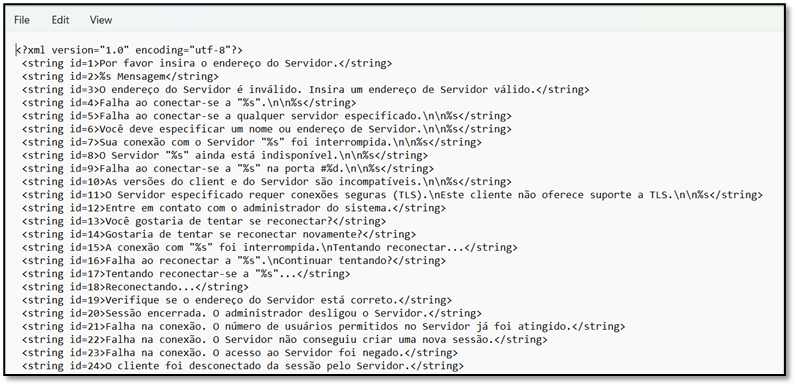Open the Edit menu
This screenshot has width=797, height=387.
pyautogui.click(x=60, y=20)
